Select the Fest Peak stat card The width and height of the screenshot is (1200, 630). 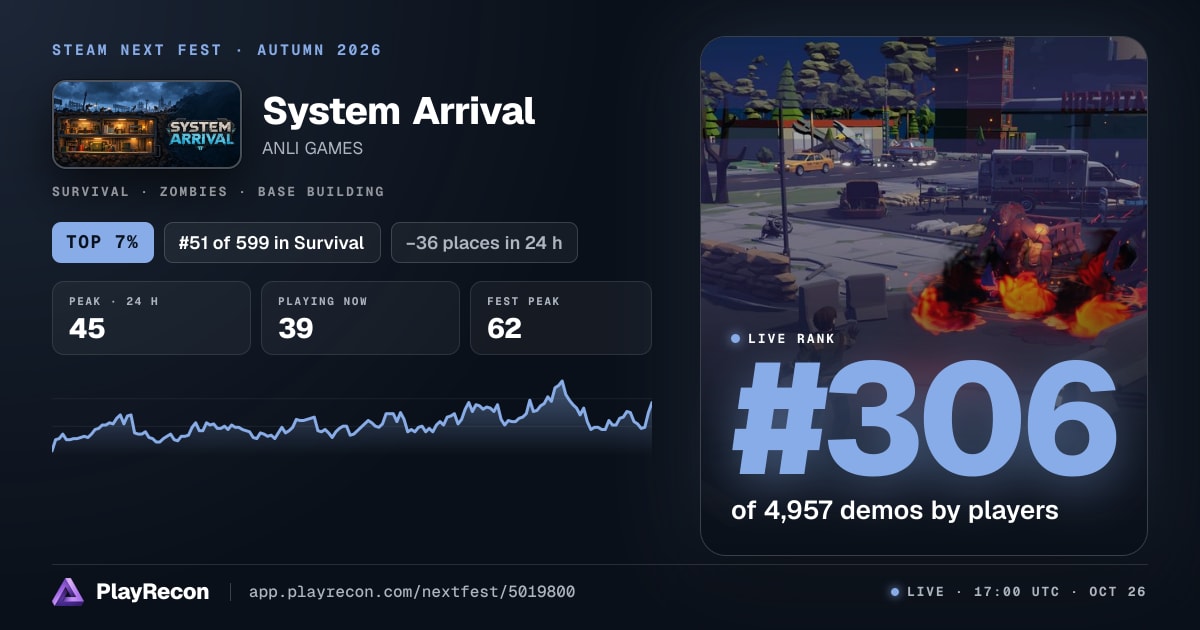pos(561,318)
